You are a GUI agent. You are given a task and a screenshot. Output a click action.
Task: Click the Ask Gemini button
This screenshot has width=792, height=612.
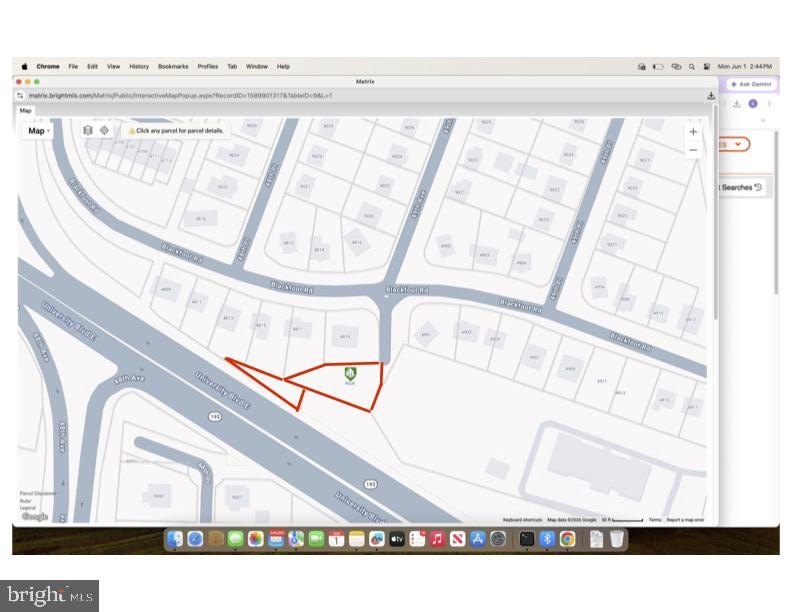pos(752,84)
